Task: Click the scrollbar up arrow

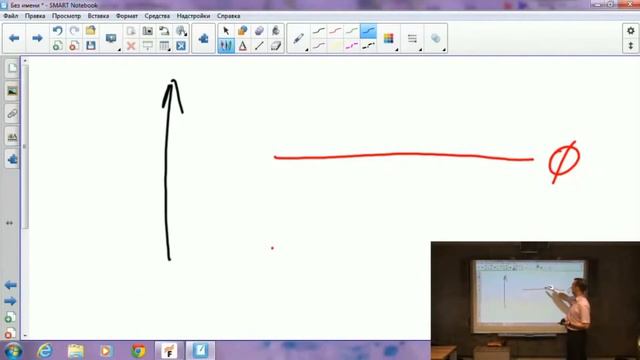Action: coord(25,61)
